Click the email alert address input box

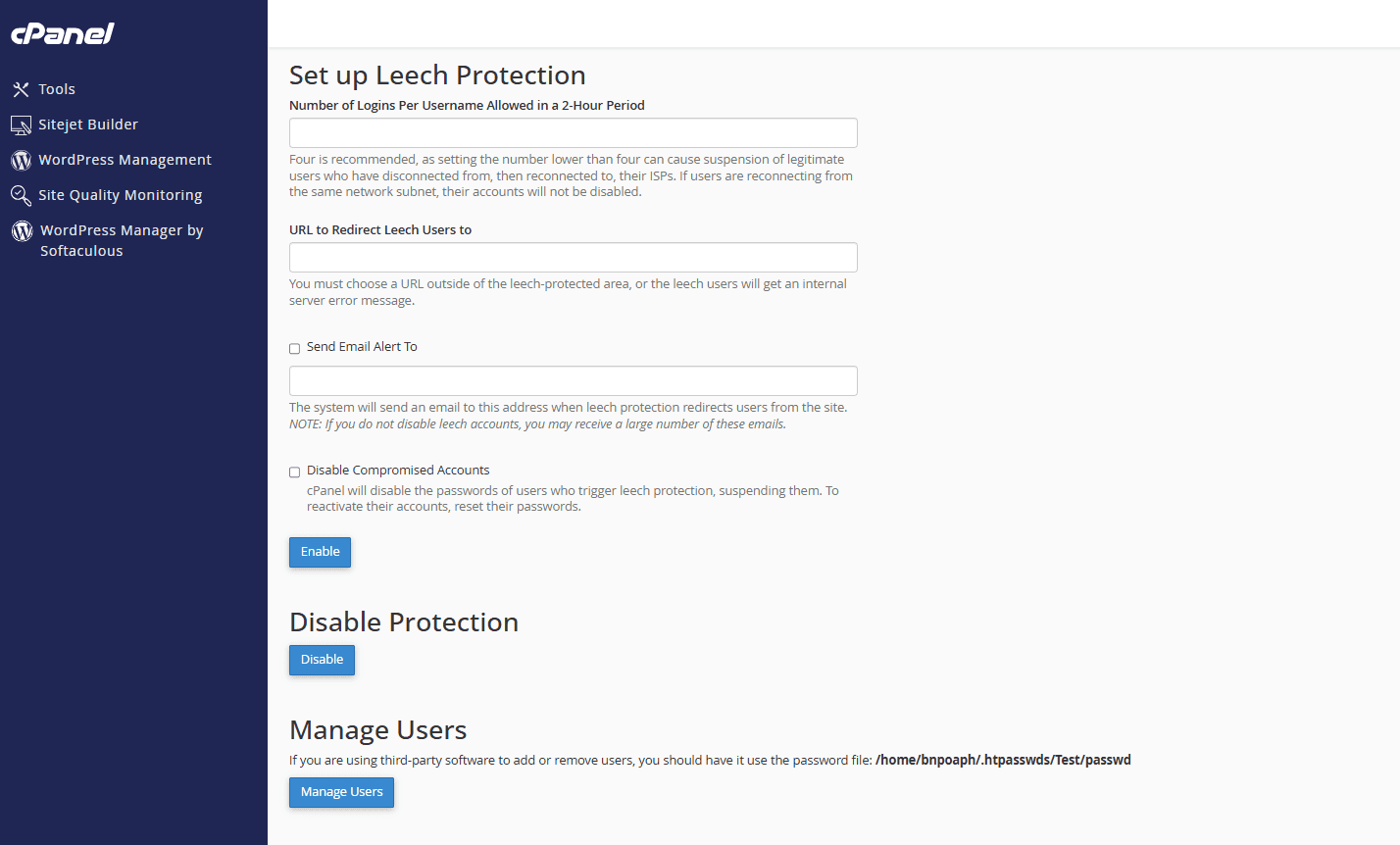coord(573,381)
